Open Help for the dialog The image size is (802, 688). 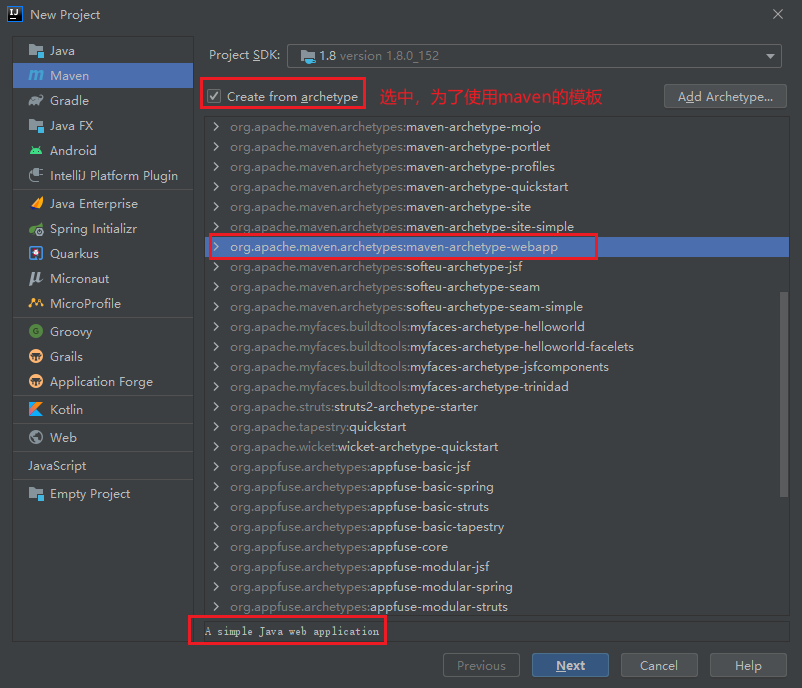(x=747, y=665)
